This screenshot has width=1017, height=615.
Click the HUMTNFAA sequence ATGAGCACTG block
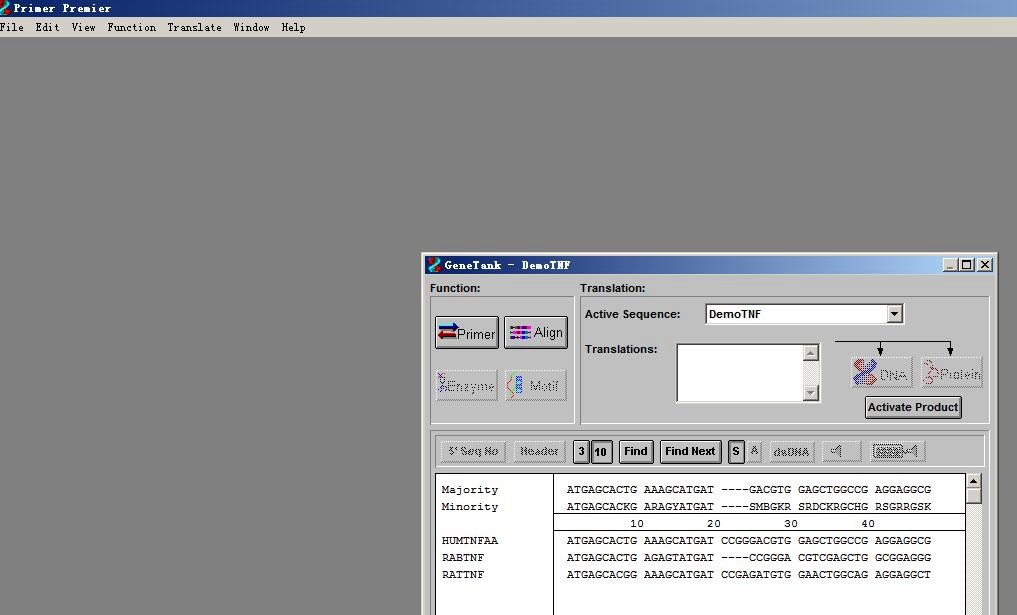point(602,540)
